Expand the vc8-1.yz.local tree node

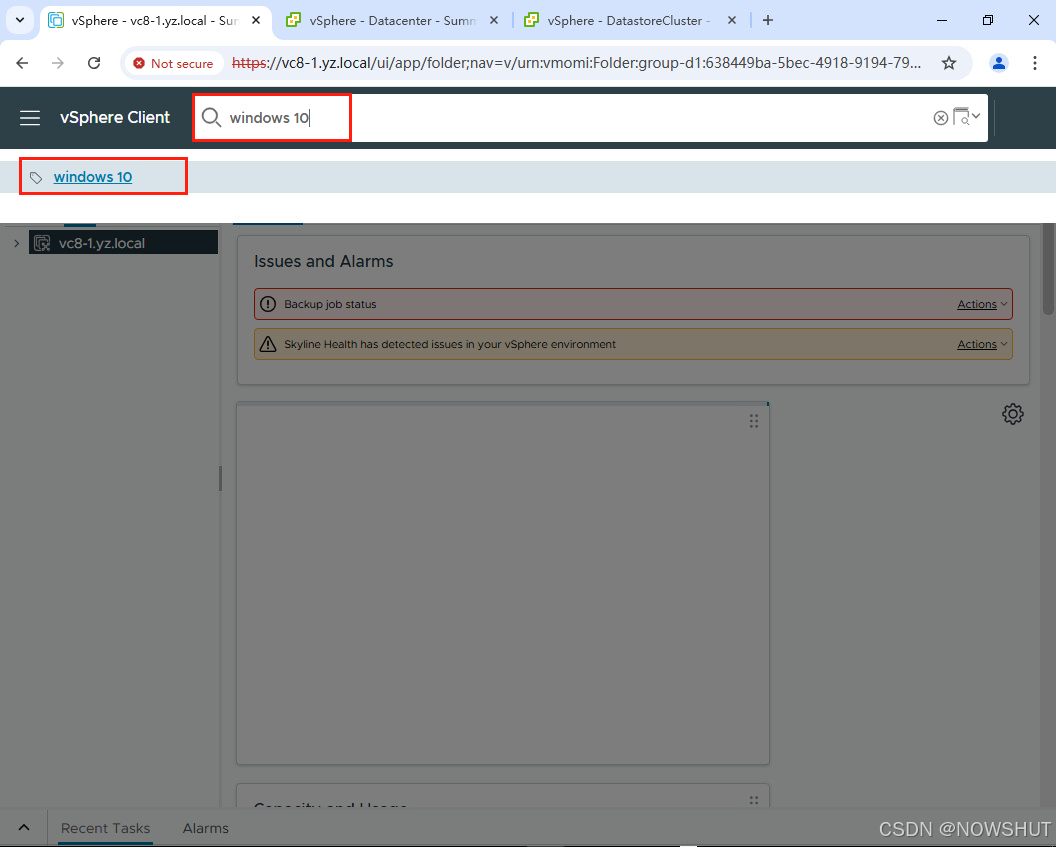16,243
